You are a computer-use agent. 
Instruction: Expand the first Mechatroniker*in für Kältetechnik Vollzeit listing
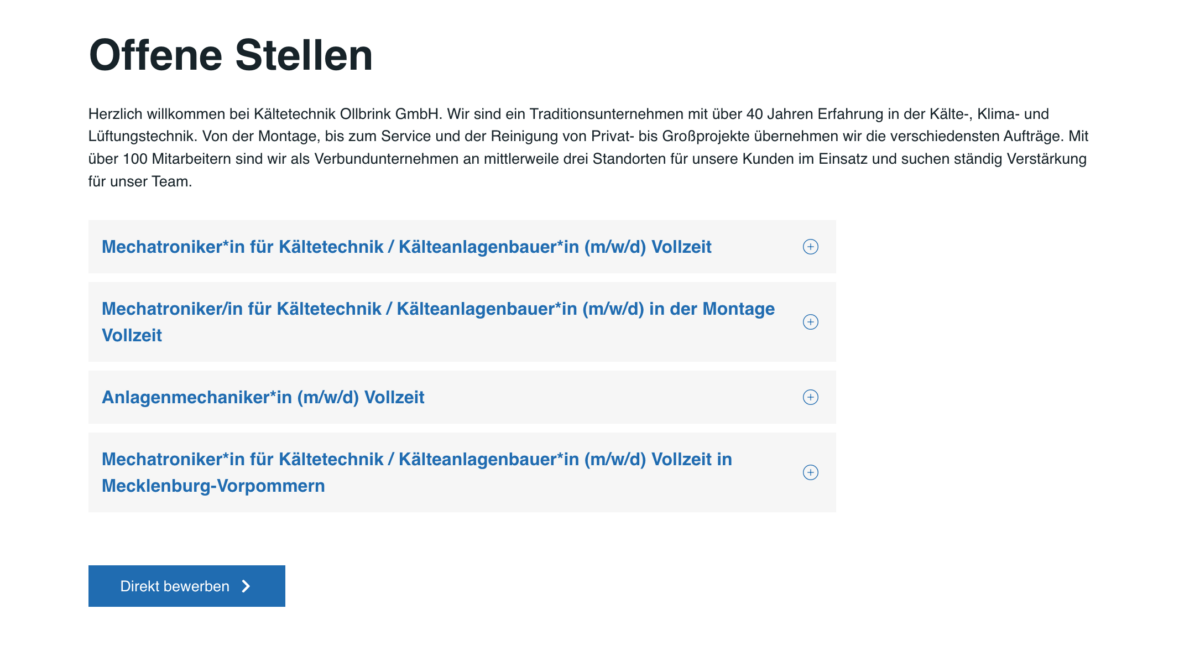(x=406, y=247)
